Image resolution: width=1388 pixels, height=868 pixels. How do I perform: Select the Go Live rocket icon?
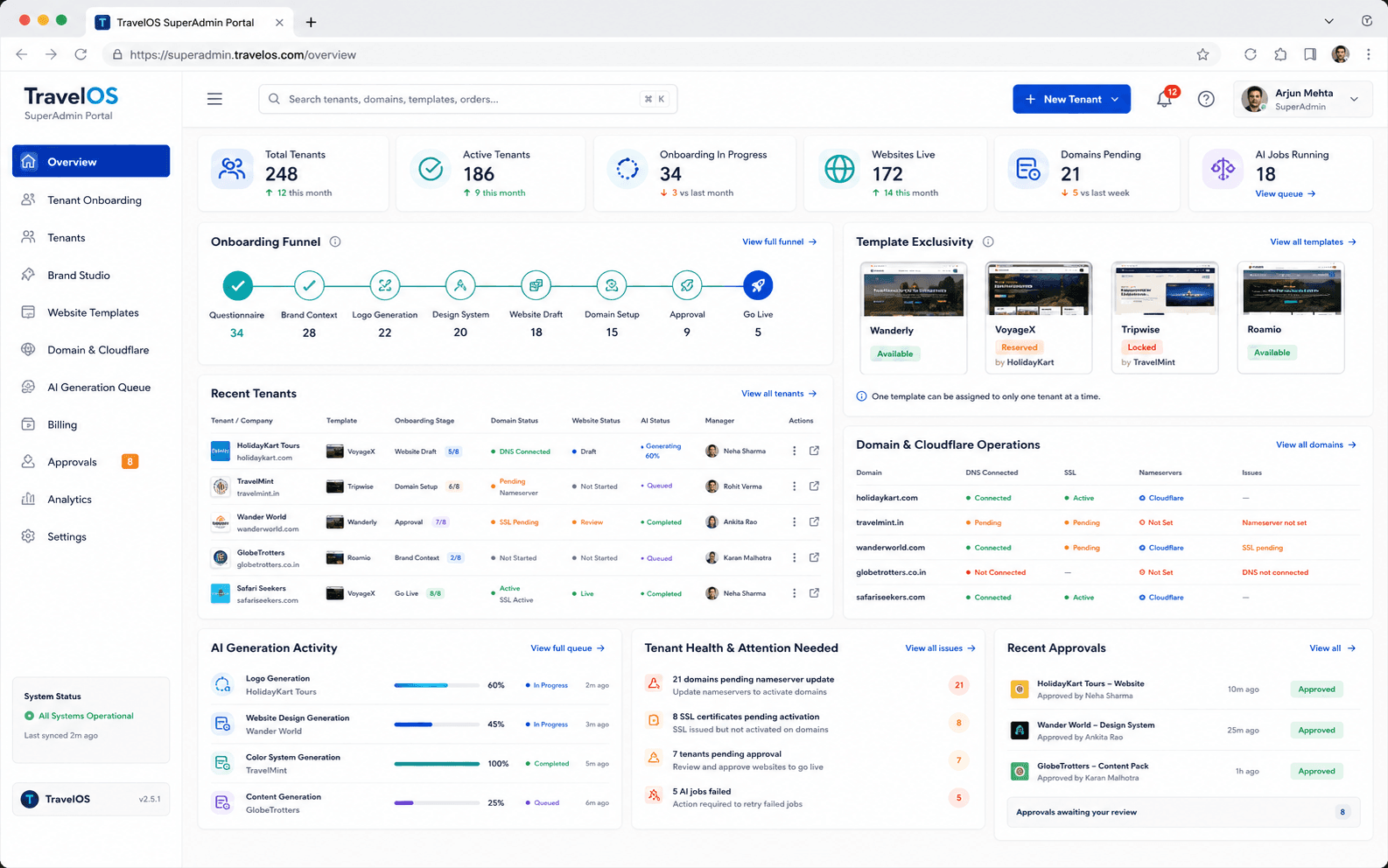click(x=758, y=285)
